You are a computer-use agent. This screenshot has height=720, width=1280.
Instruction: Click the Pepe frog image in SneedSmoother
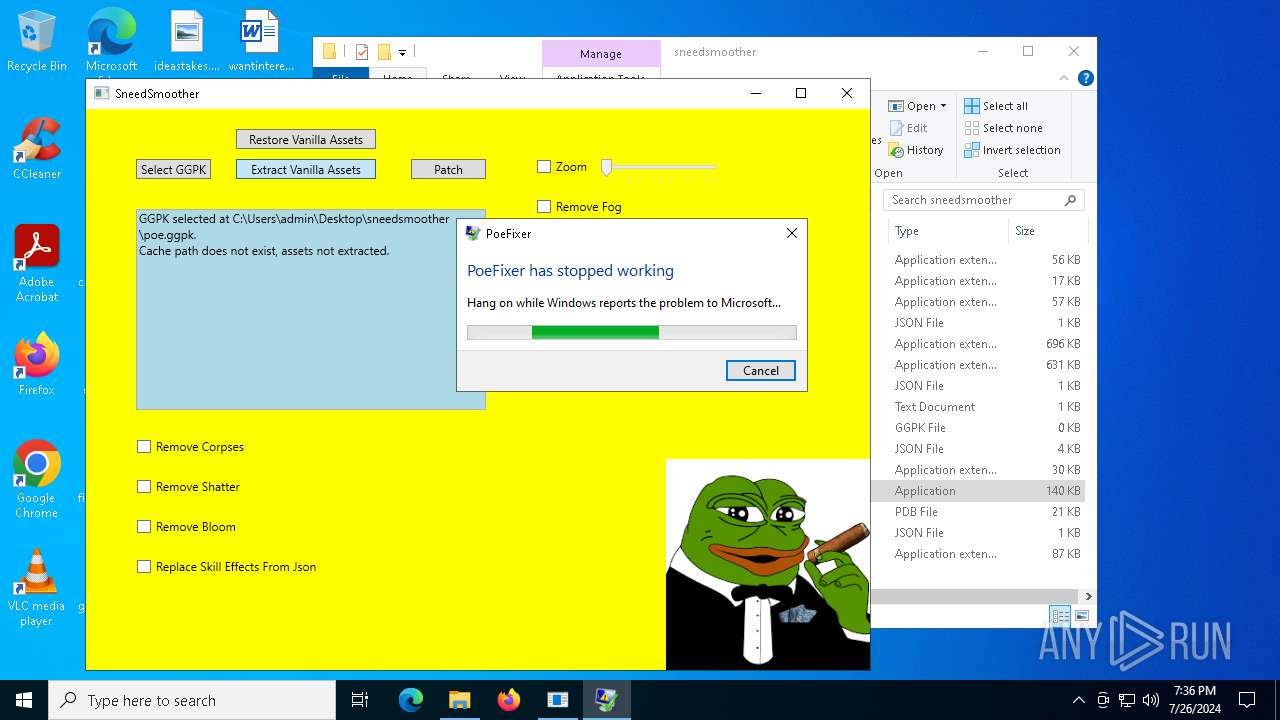[x=768, y=565]
